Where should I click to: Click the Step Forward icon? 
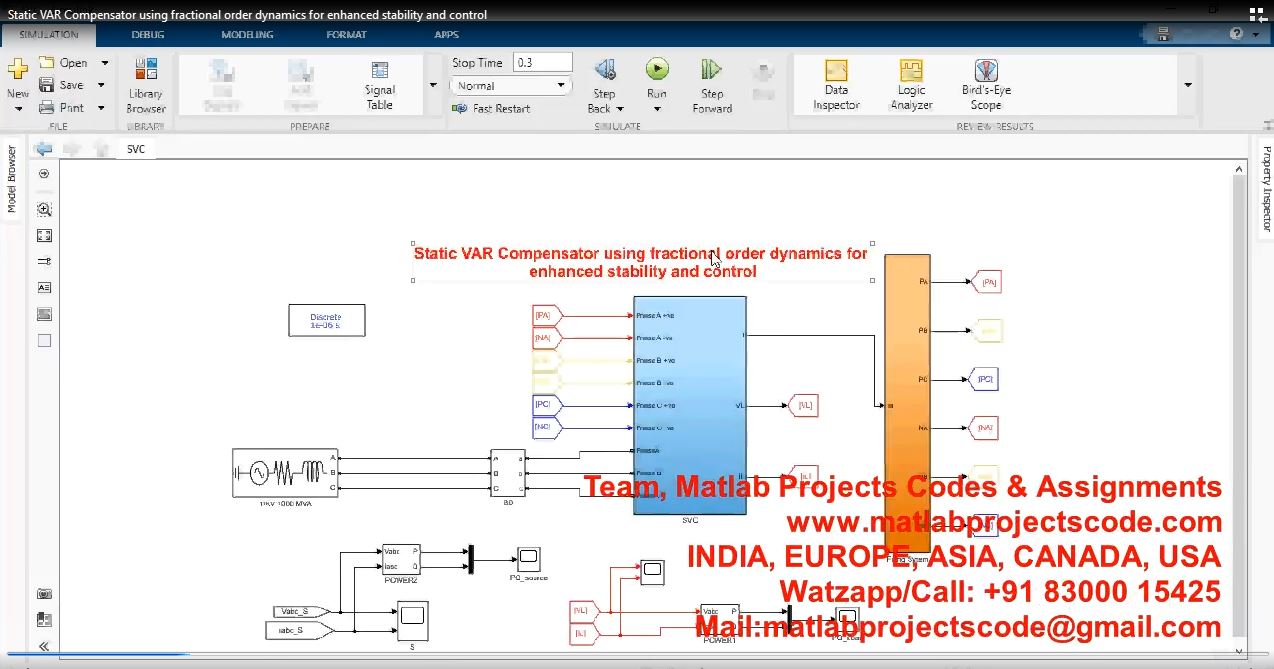[712, 70]
